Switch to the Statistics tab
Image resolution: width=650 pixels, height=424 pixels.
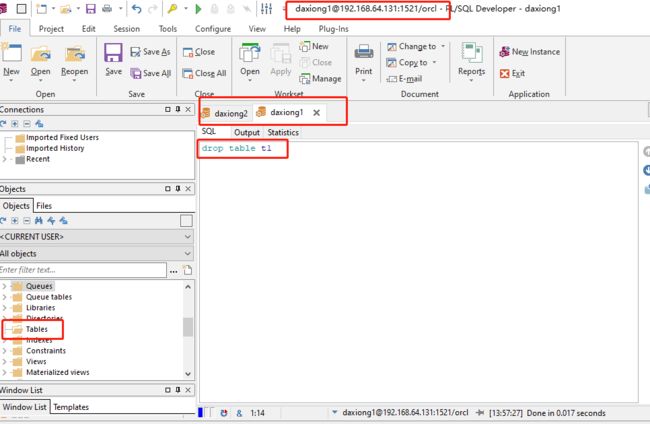coord(283,133)
